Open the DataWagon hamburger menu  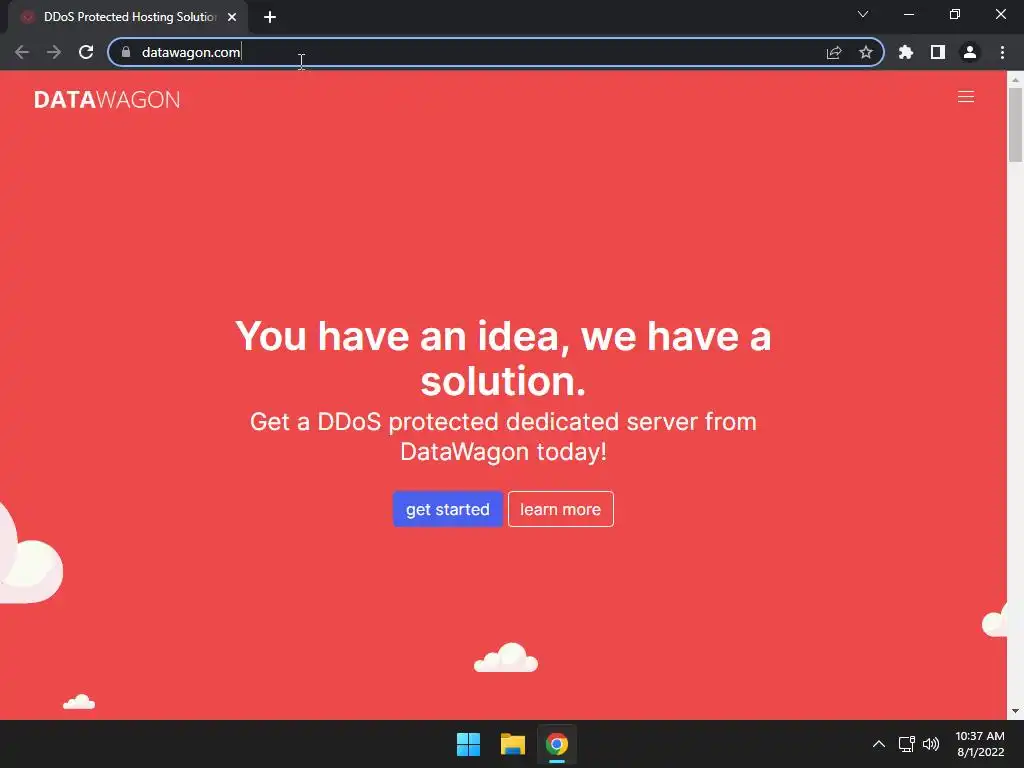966,97
